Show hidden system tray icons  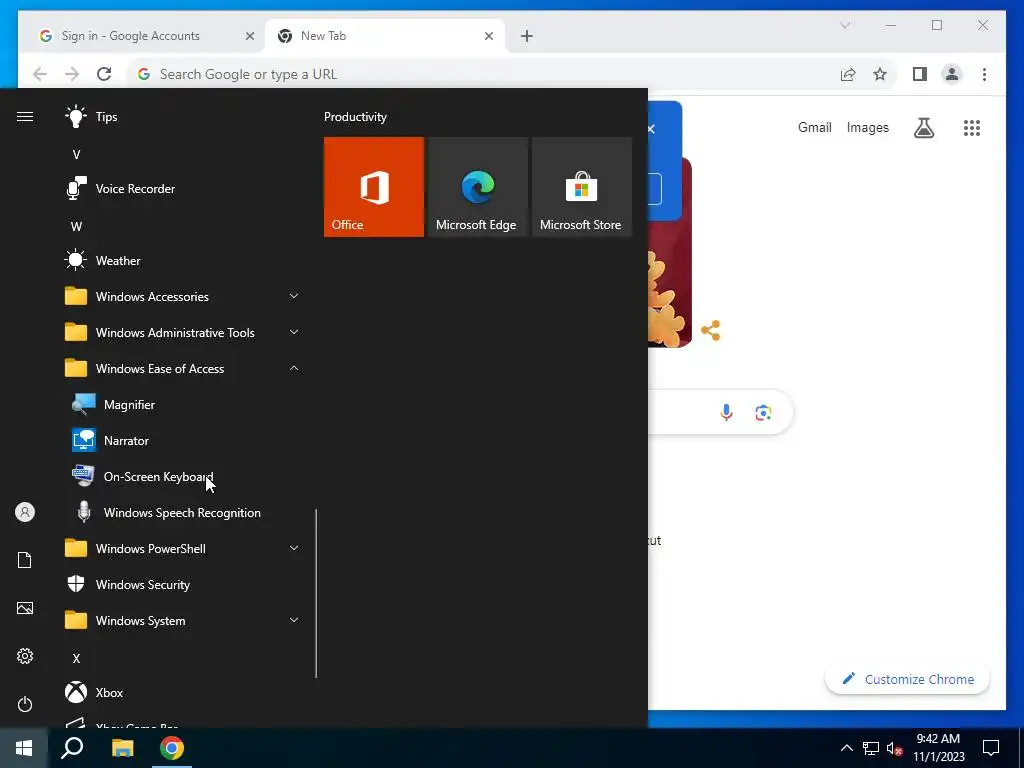click(846, 748)
